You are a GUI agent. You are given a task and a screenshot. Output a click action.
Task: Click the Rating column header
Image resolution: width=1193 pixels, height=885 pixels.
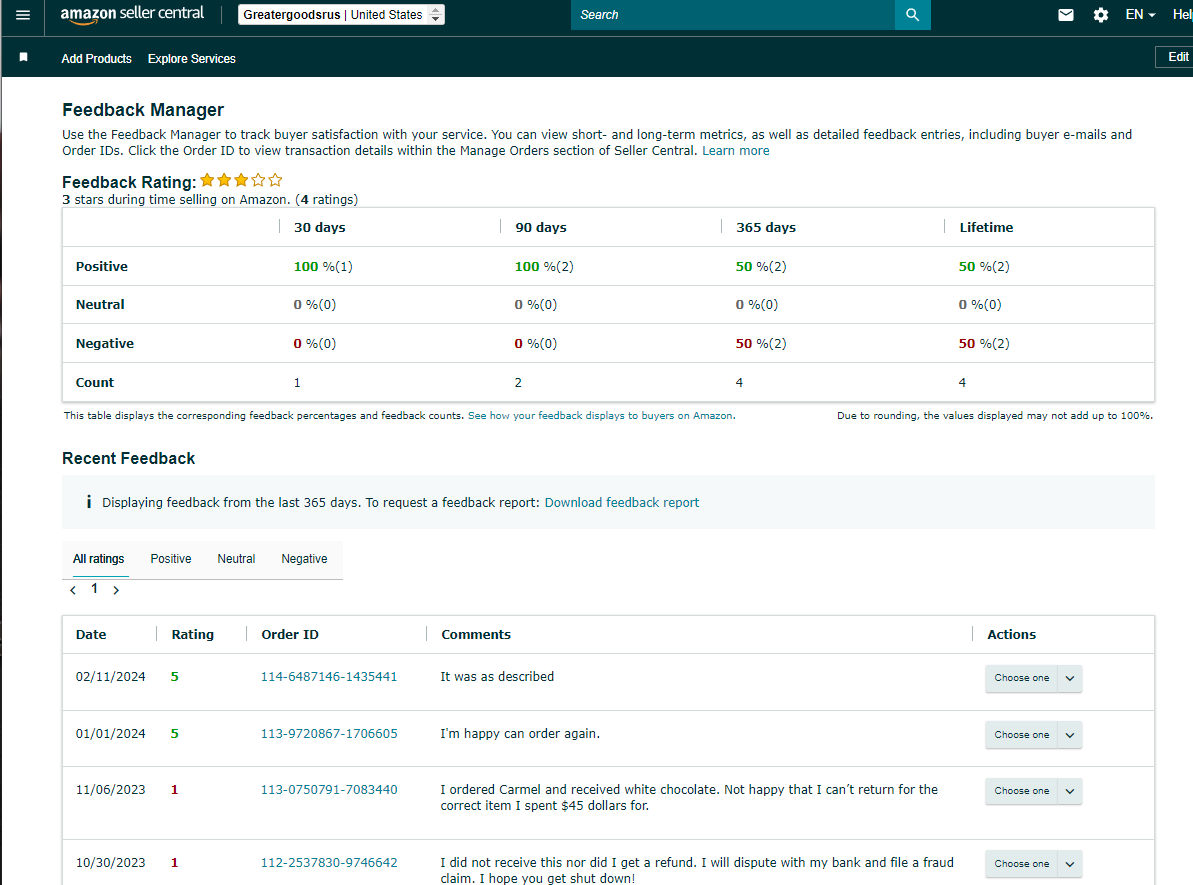192,635
